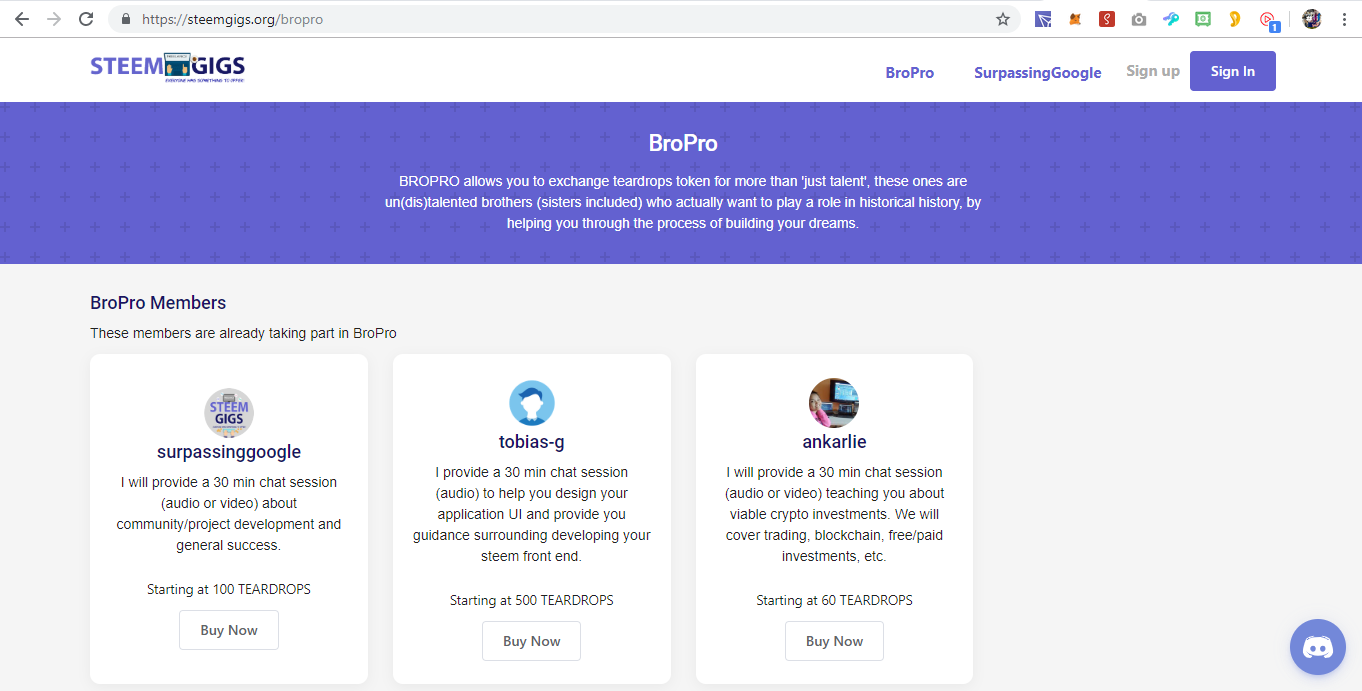
Task: Click the BroPro banner title
Action: (x=683, y=143)
